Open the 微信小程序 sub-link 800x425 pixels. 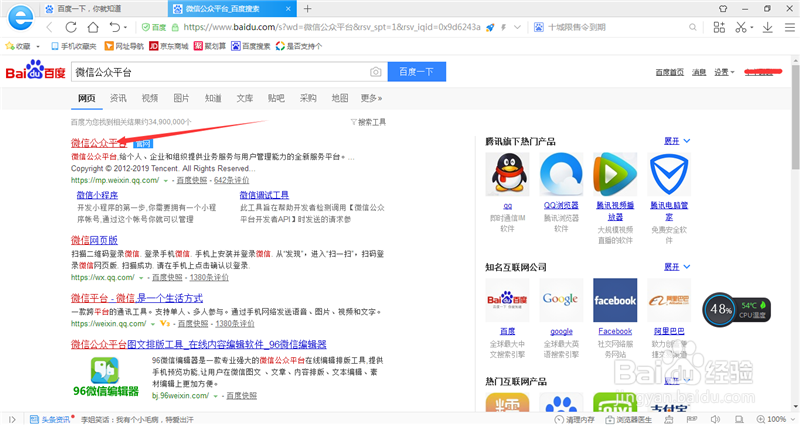(97, 195)
